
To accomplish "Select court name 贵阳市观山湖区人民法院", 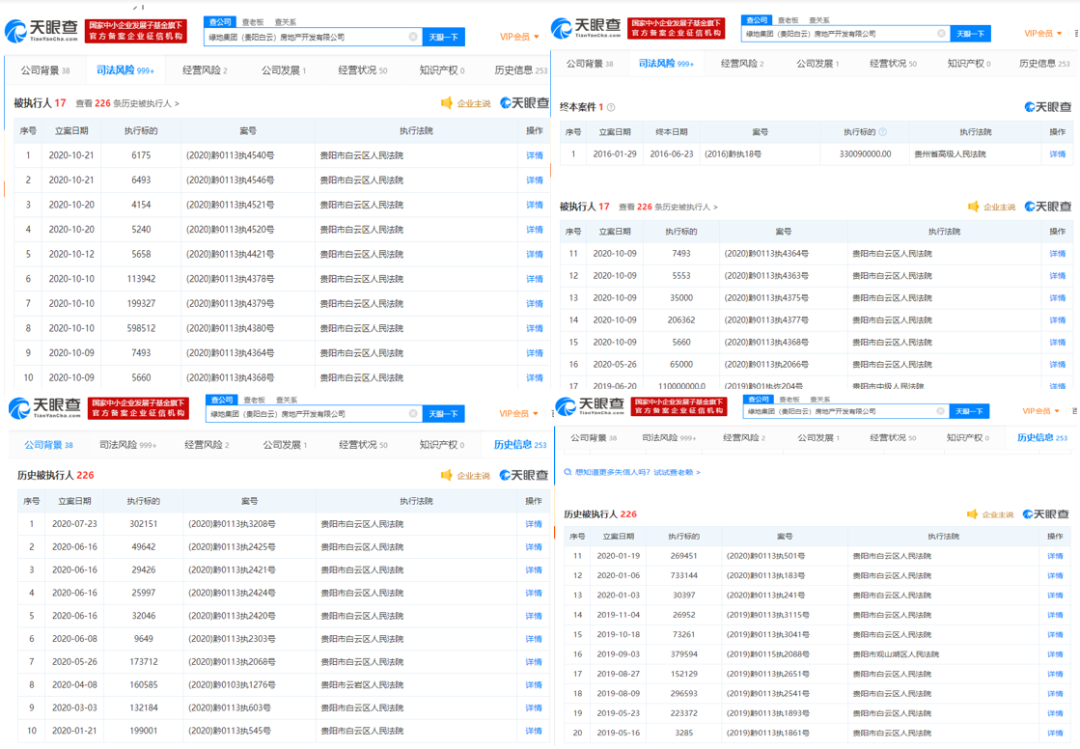I will (x=896, y=655).
